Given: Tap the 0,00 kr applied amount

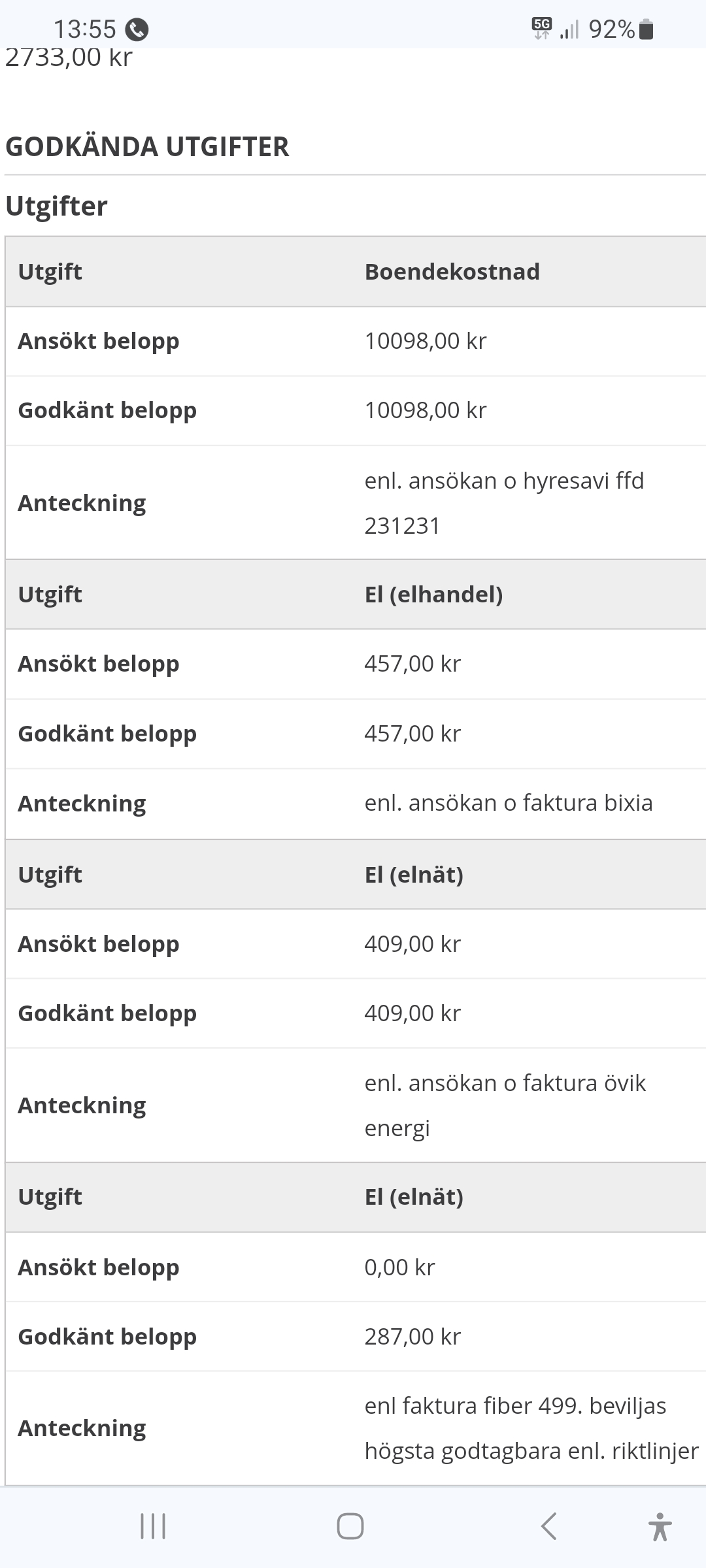Looking at the screenshot, I should [x=399, y=1267].
